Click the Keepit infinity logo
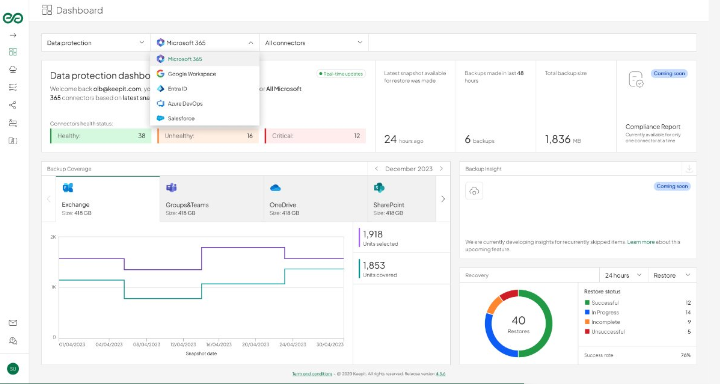The width and height of the screenshot is (720, 384). 13,18
